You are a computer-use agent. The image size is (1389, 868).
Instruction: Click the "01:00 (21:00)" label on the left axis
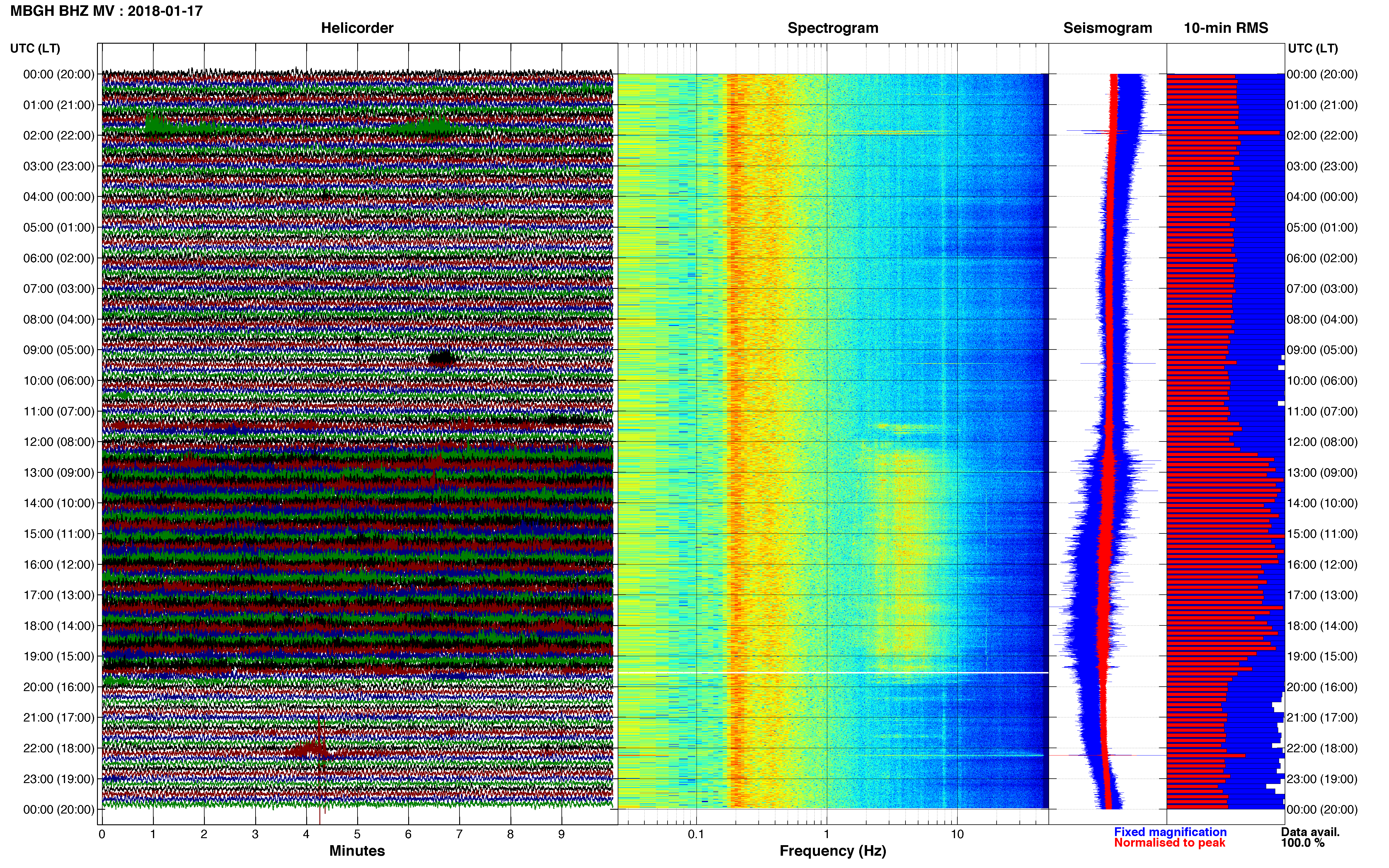[59, 105]
